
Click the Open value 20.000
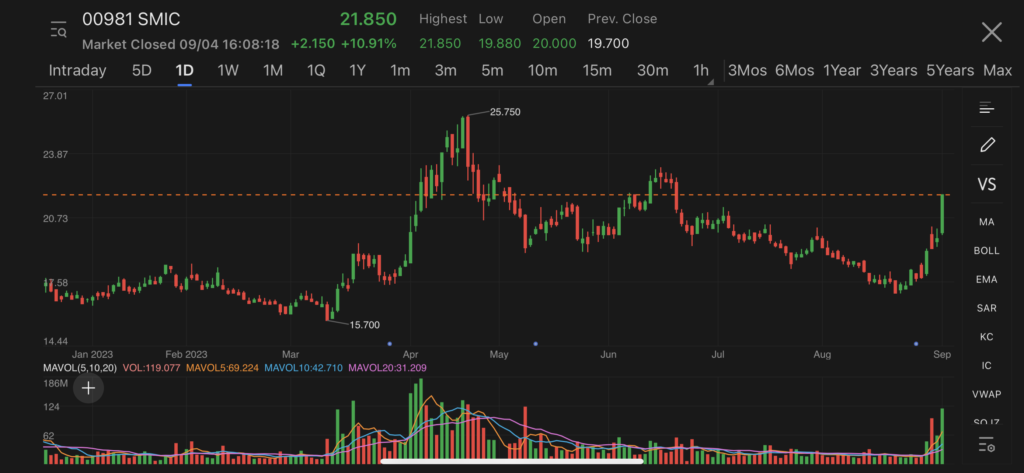point(554,44)
